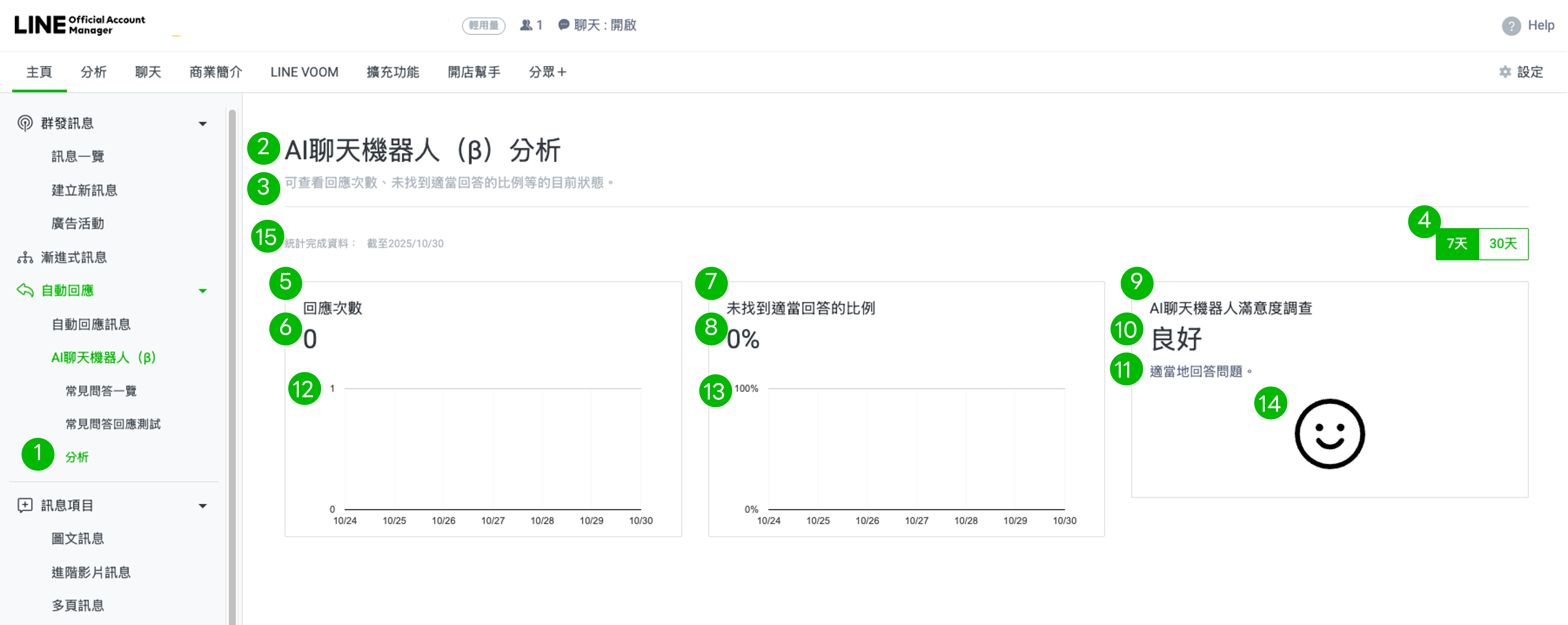Screen dimensions: 1568x625
Task: Click the Help question mark icon
Action: point(1511,26)
